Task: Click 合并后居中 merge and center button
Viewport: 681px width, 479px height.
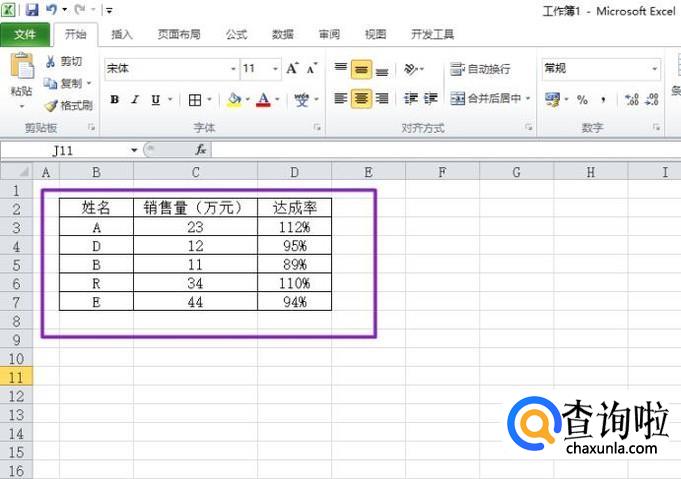Action: (486, 99)
